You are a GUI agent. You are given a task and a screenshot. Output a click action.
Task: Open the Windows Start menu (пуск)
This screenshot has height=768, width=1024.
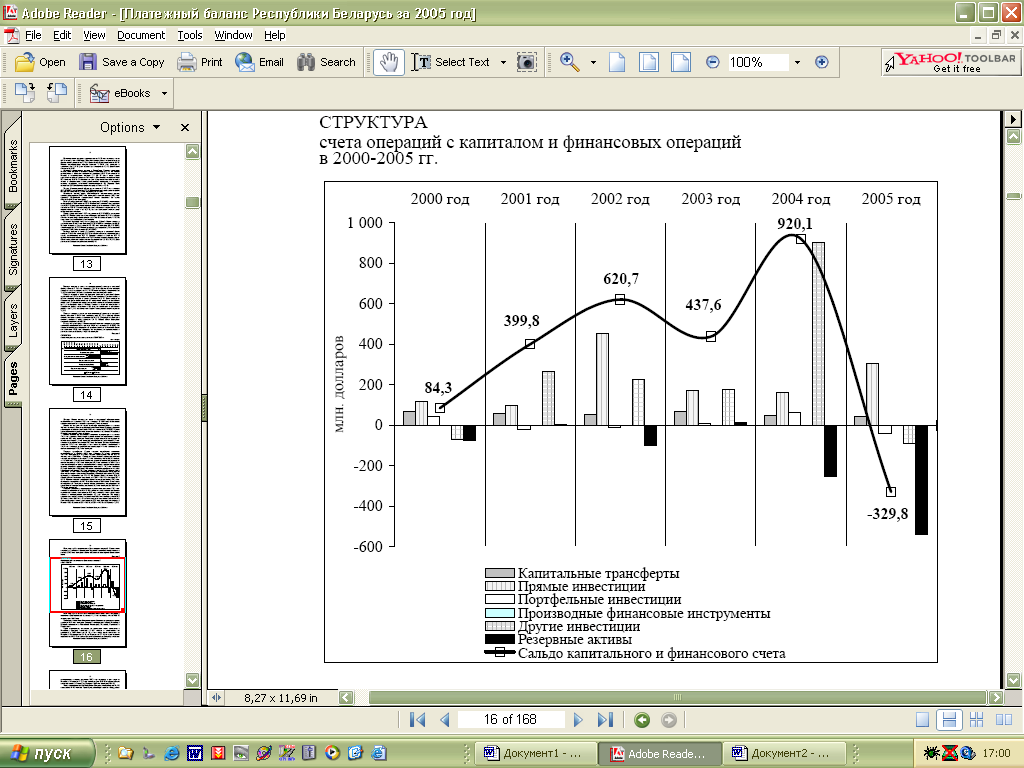pos(46,753)
